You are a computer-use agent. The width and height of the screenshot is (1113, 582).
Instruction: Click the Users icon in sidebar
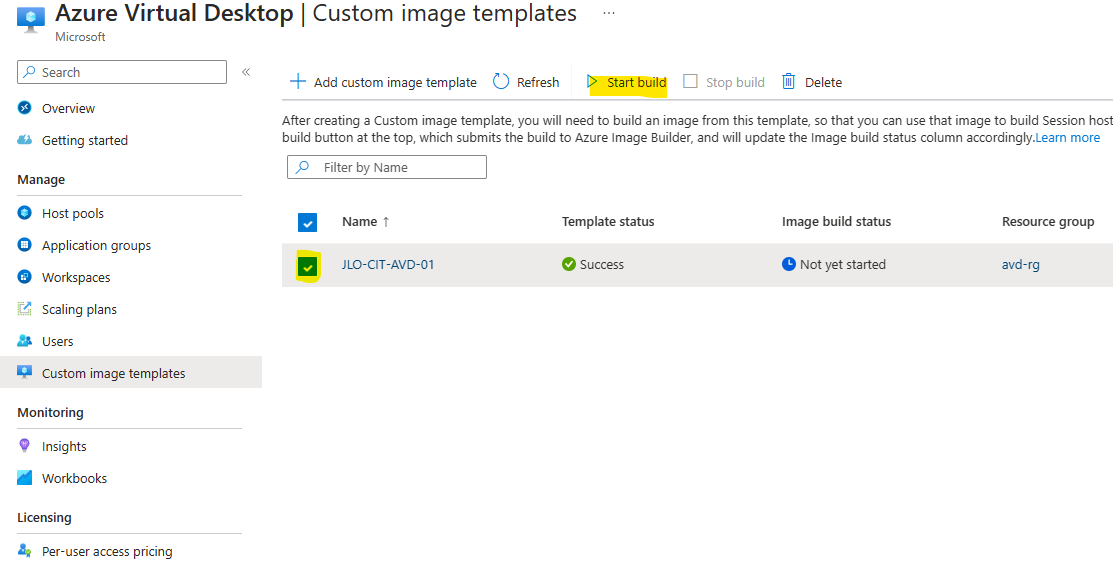[25, 341]
